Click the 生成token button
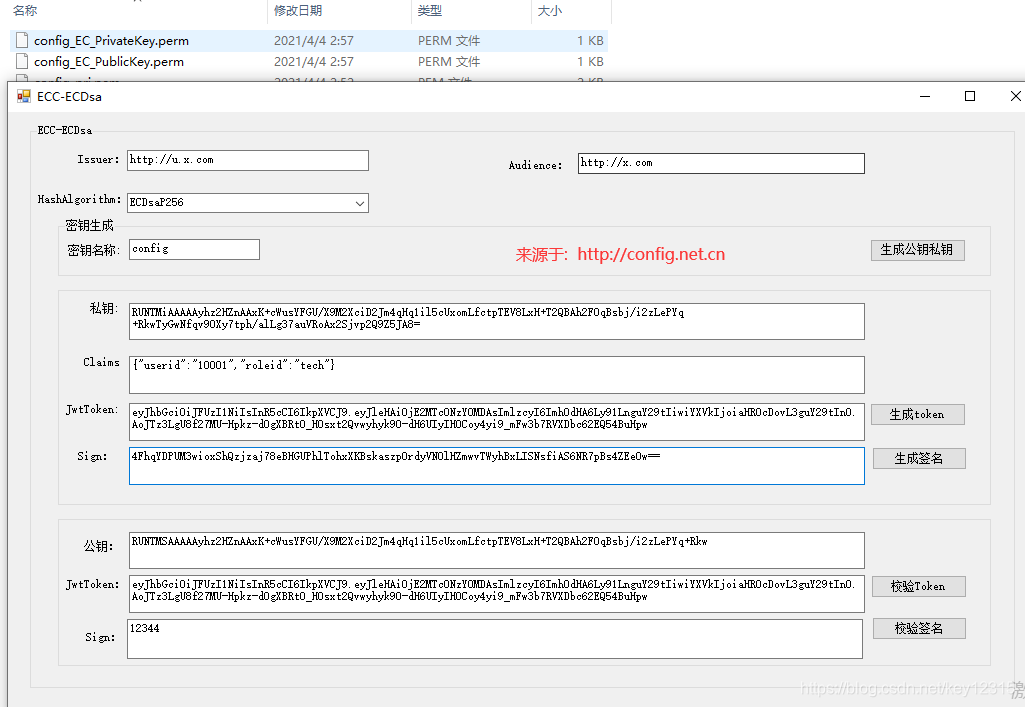The image size is (1025, 707). [917, 414]
